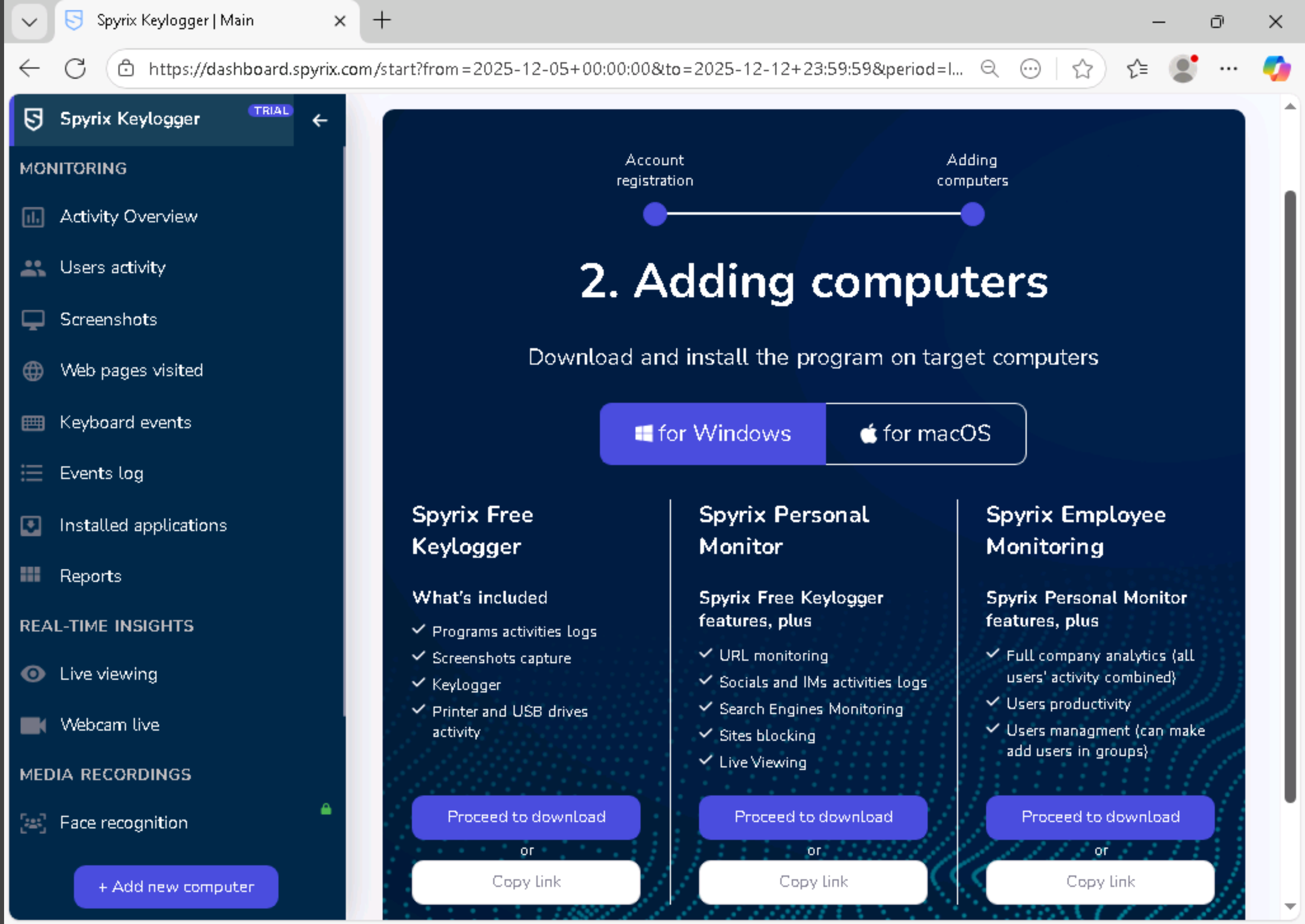
Task: Click the Screenshots monitor icon
Action: click(x=33, y=320)
